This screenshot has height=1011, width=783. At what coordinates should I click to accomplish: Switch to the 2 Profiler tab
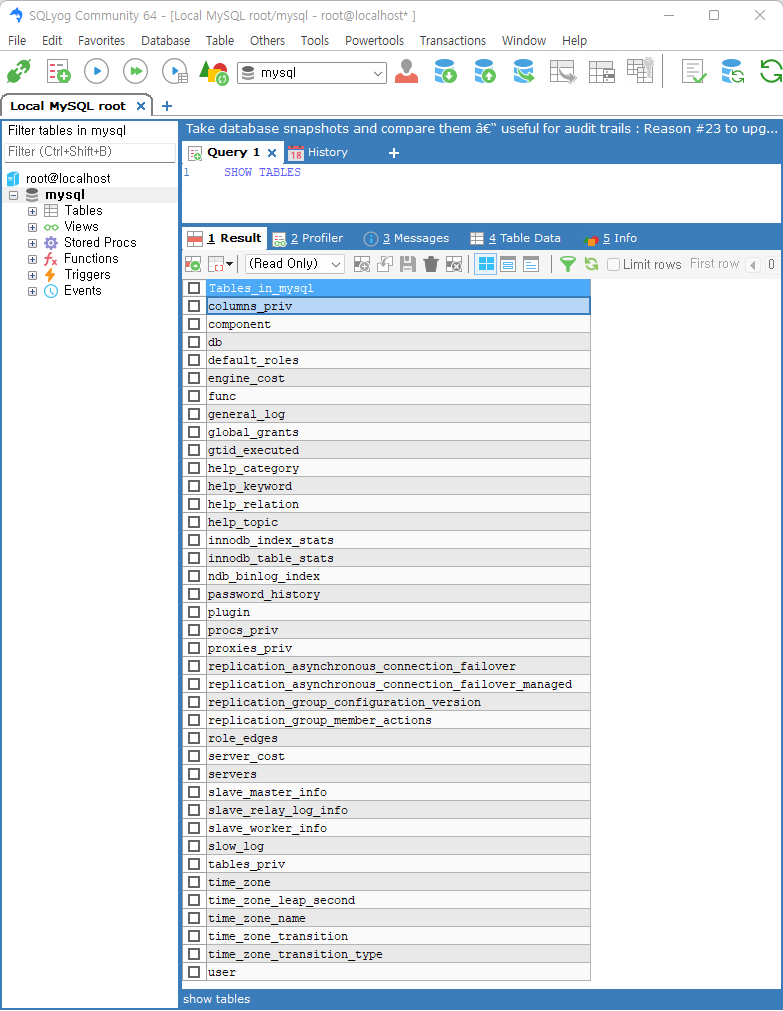(x=308, y=239)
